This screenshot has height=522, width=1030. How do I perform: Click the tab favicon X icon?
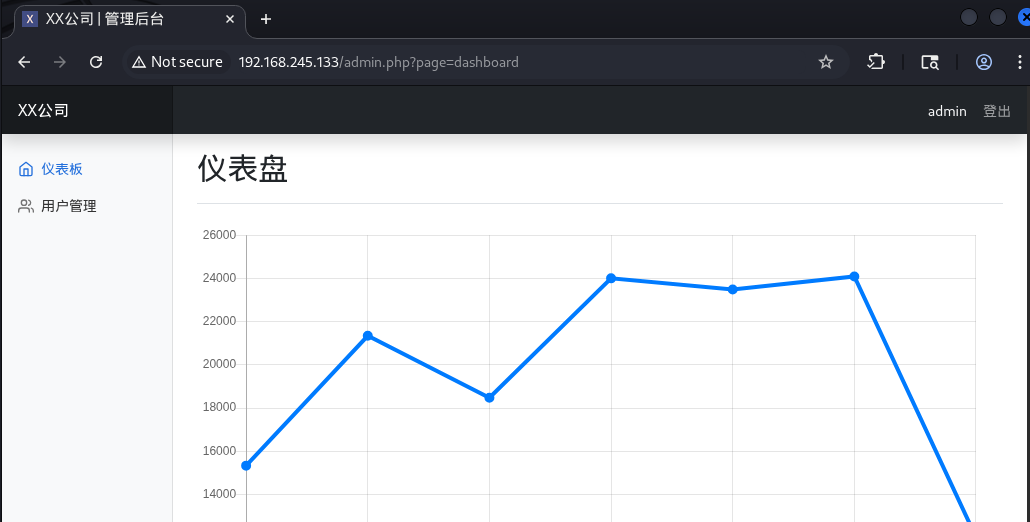30,19
